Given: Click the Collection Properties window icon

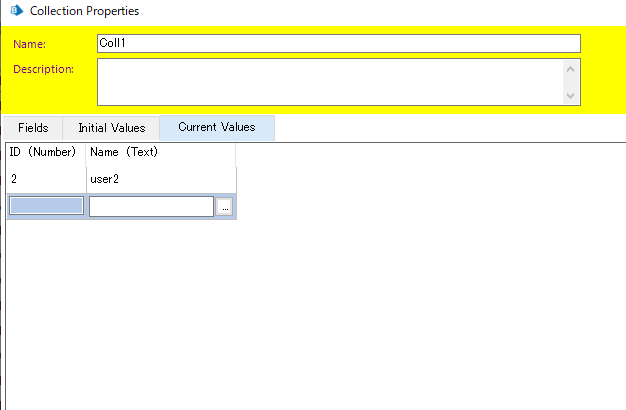Looking at the screenshot, I should coord(15,11).
